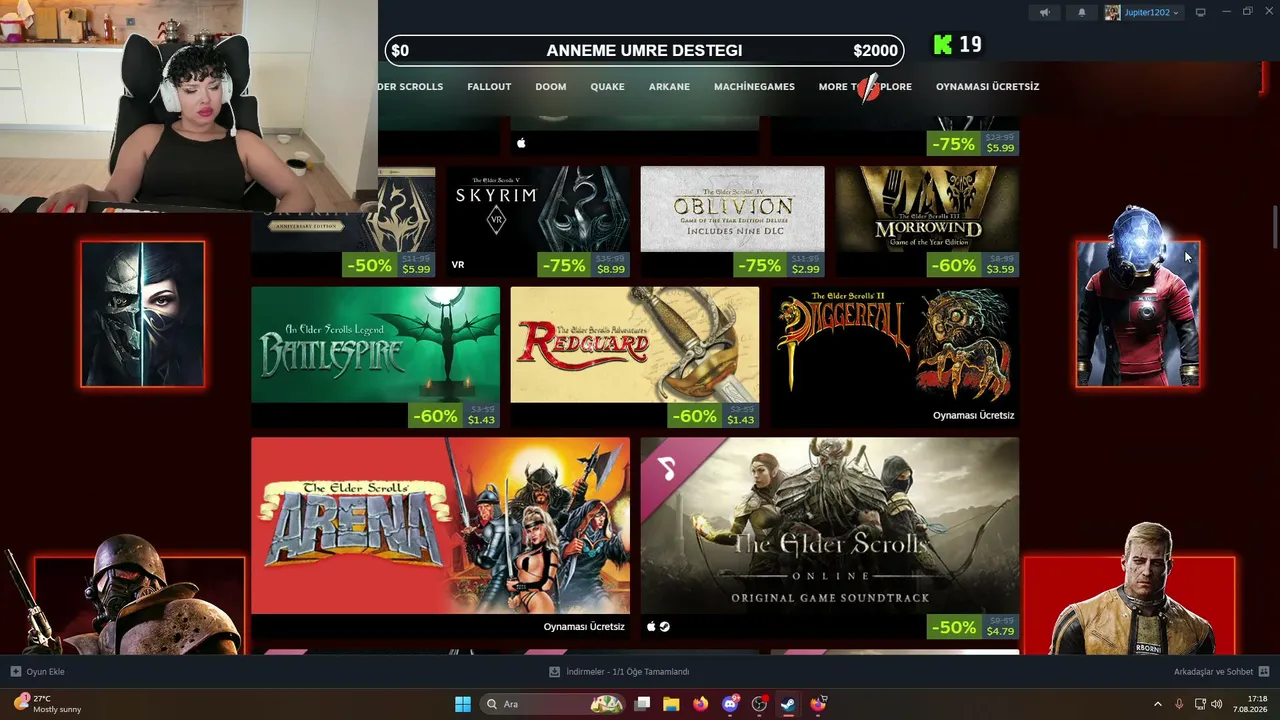
Task: Click the Prey astronaut character artwork
Action: (1138, 297)
